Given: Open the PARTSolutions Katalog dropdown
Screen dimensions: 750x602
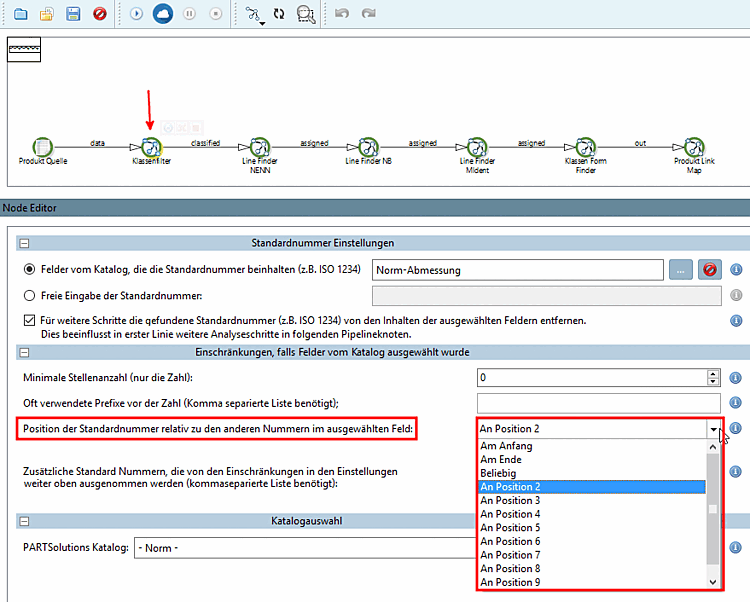Looking at the screenshot, I should (x=300, y=549).
